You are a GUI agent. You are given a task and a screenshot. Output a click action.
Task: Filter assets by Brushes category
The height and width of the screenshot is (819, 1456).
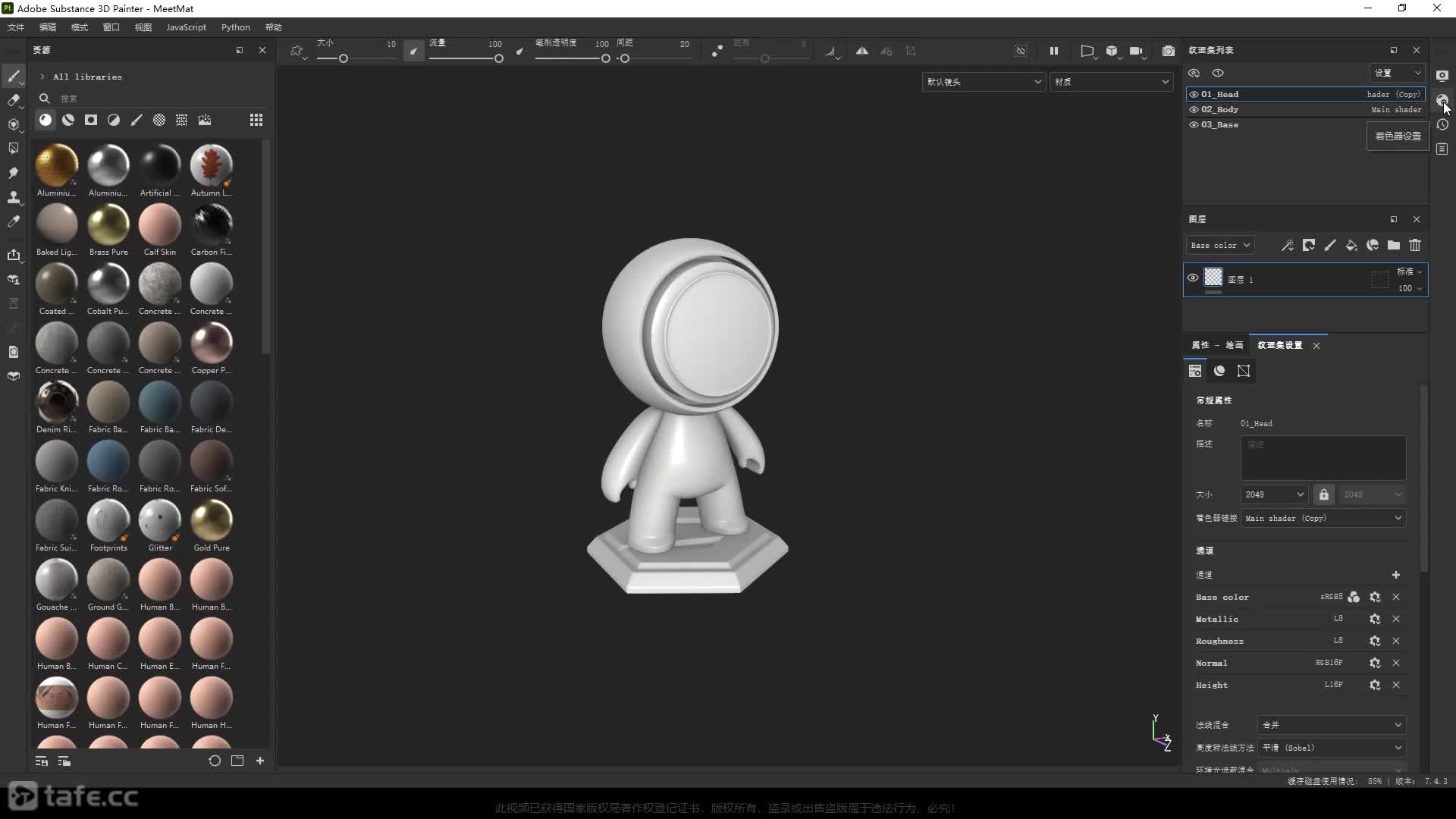tap(136, 120)
